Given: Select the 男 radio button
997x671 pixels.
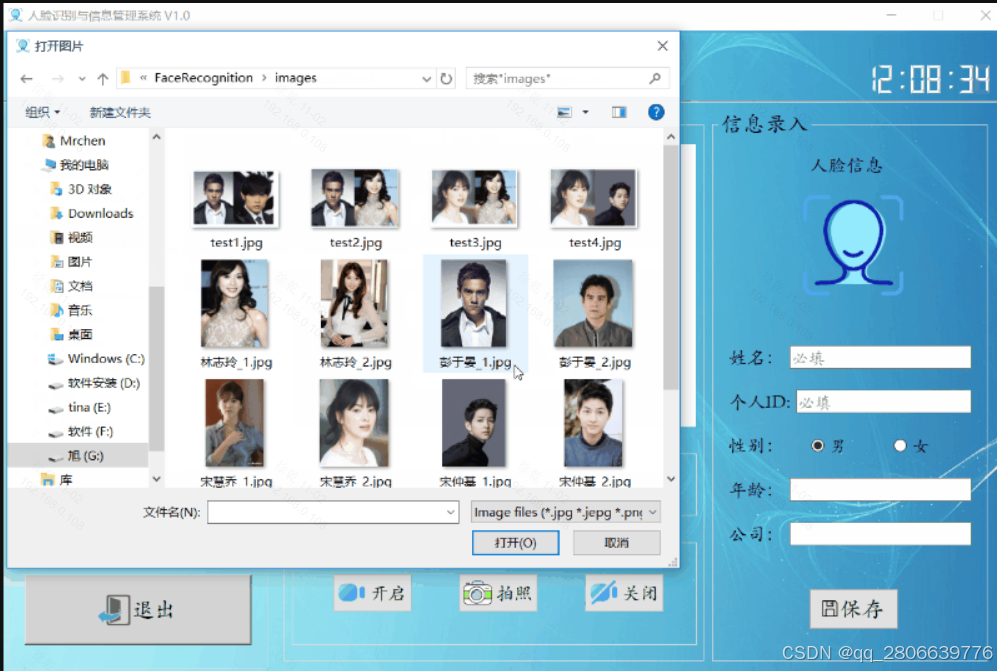Looking at the screenshot, I should tap(818, 445).
